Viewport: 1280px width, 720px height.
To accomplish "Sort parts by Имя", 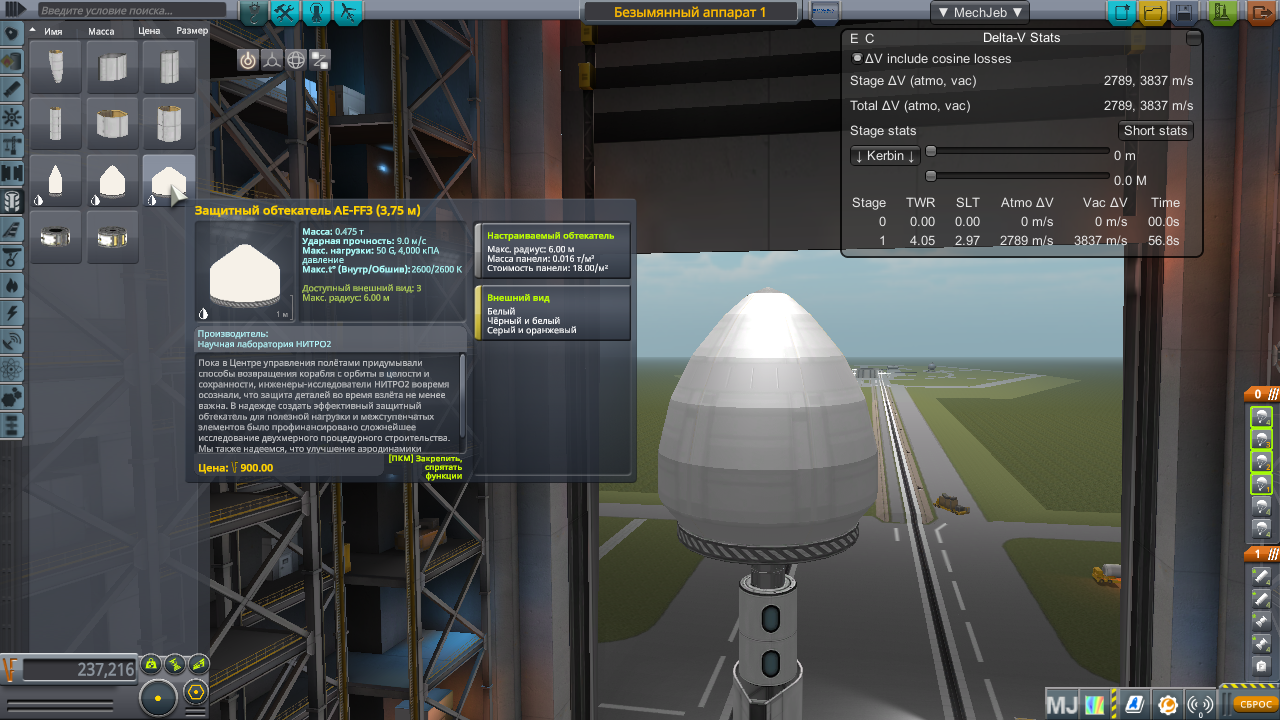I will coord(53,31).
